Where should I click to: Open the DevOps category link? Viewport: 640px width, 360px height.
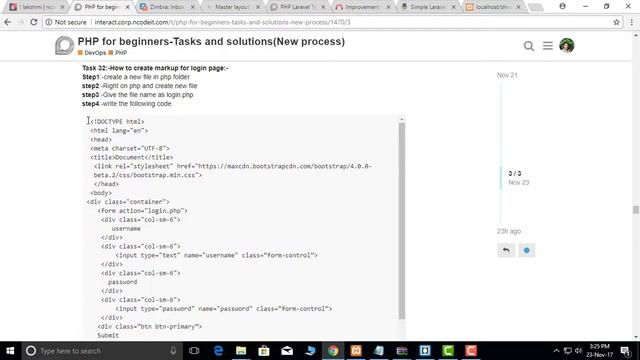(92, 53)
